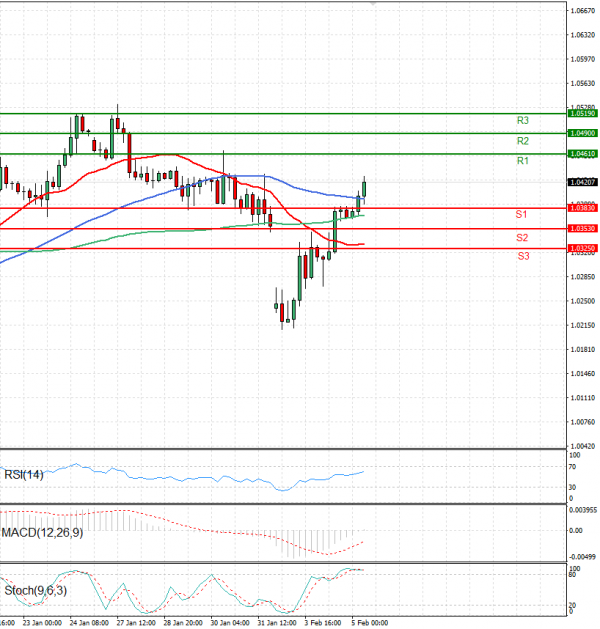This screenshot has height=629, width=600.
Task: Click the 1.06320 price axis value
Action: tap(583, 35)
